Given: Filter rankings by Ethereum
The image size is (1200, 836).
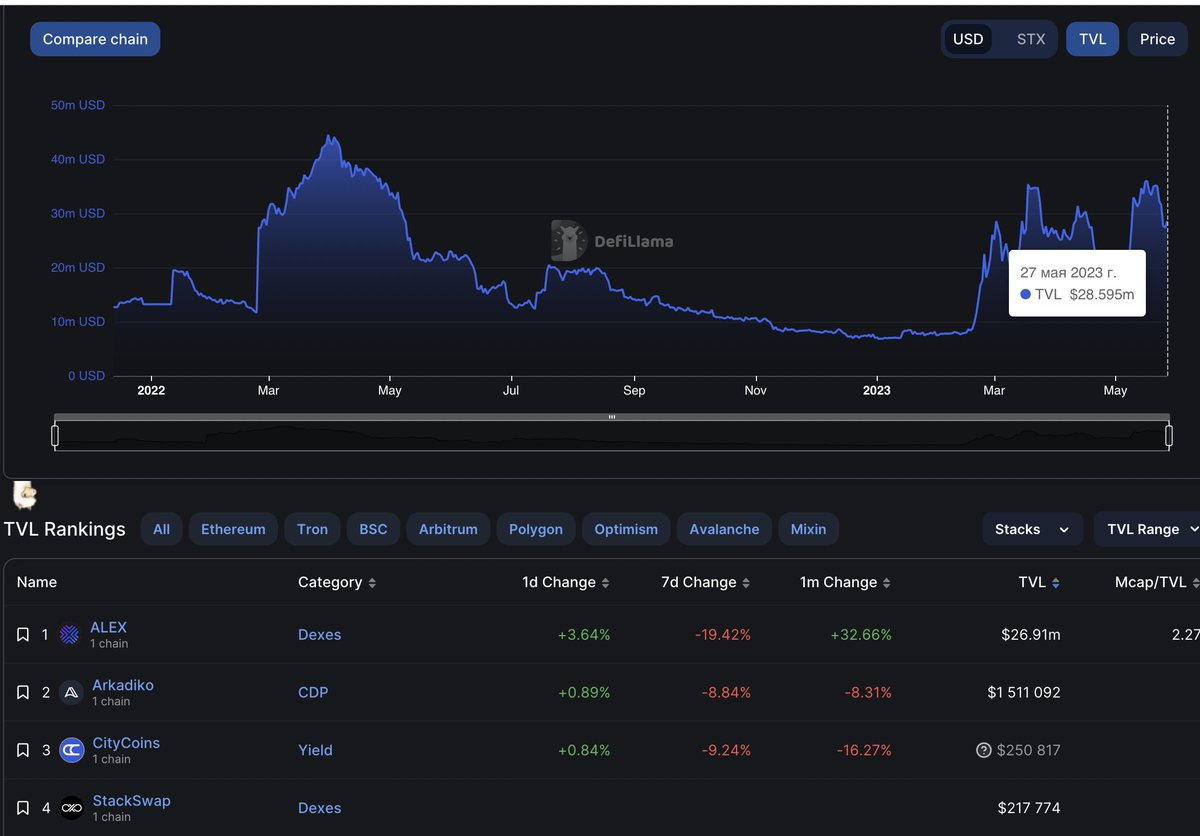Looking at the screenshot, I should point(233,529).
